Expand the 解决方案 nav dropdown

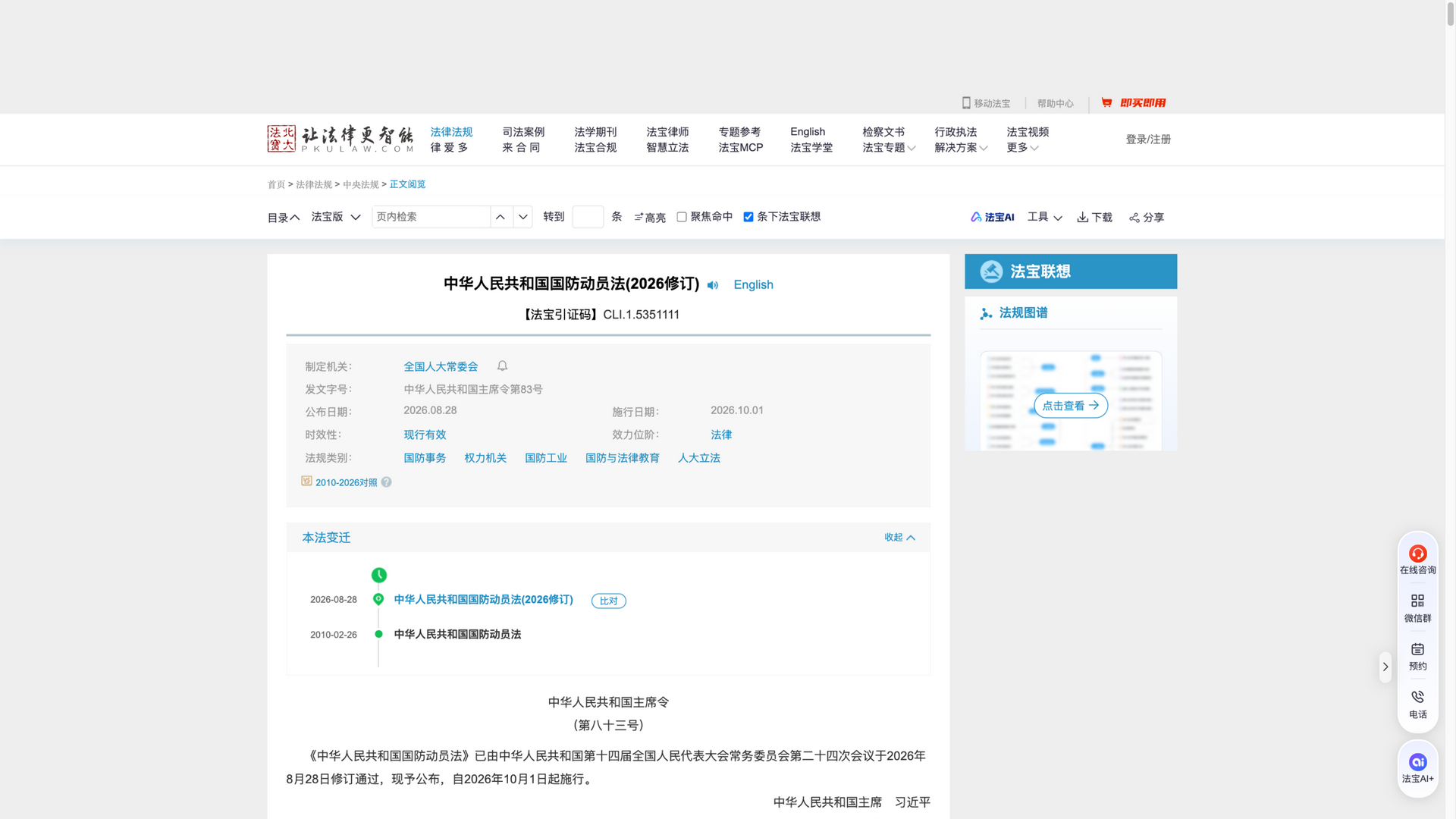click(x=961, y=148)
